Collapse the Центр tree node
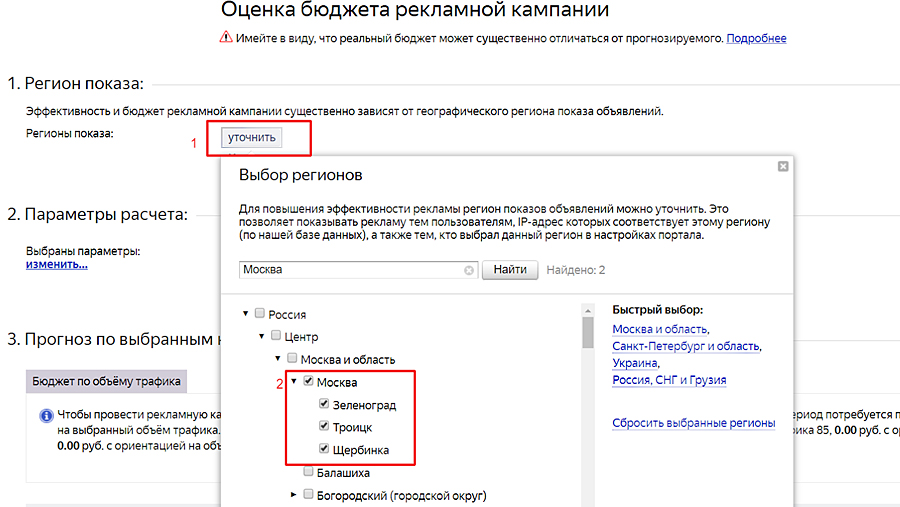Image resolution: width=900 pixels, height=507 pixels. 261,337
